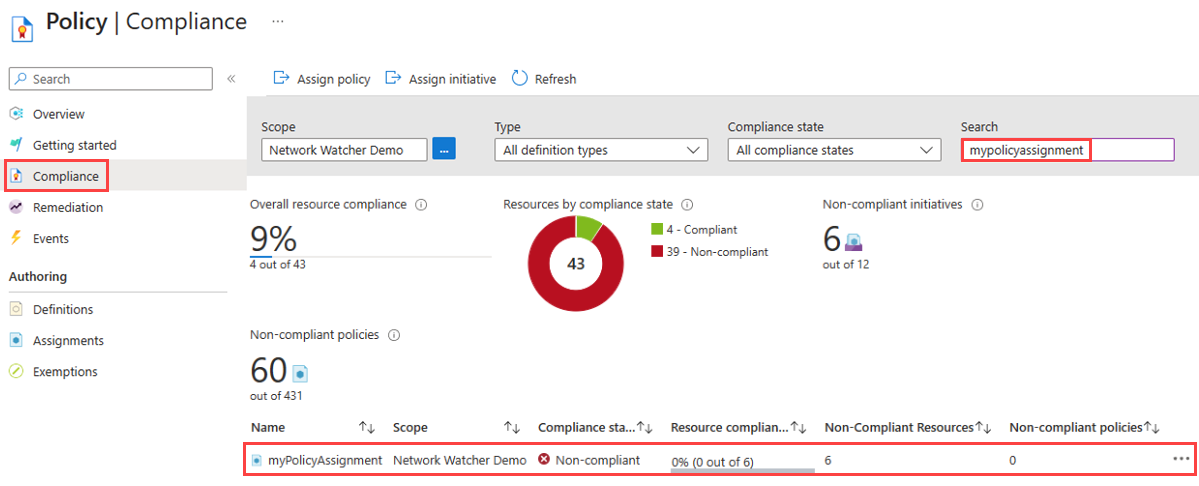
Task: Open the Type definition dropdown
Action: coord(601,150)
